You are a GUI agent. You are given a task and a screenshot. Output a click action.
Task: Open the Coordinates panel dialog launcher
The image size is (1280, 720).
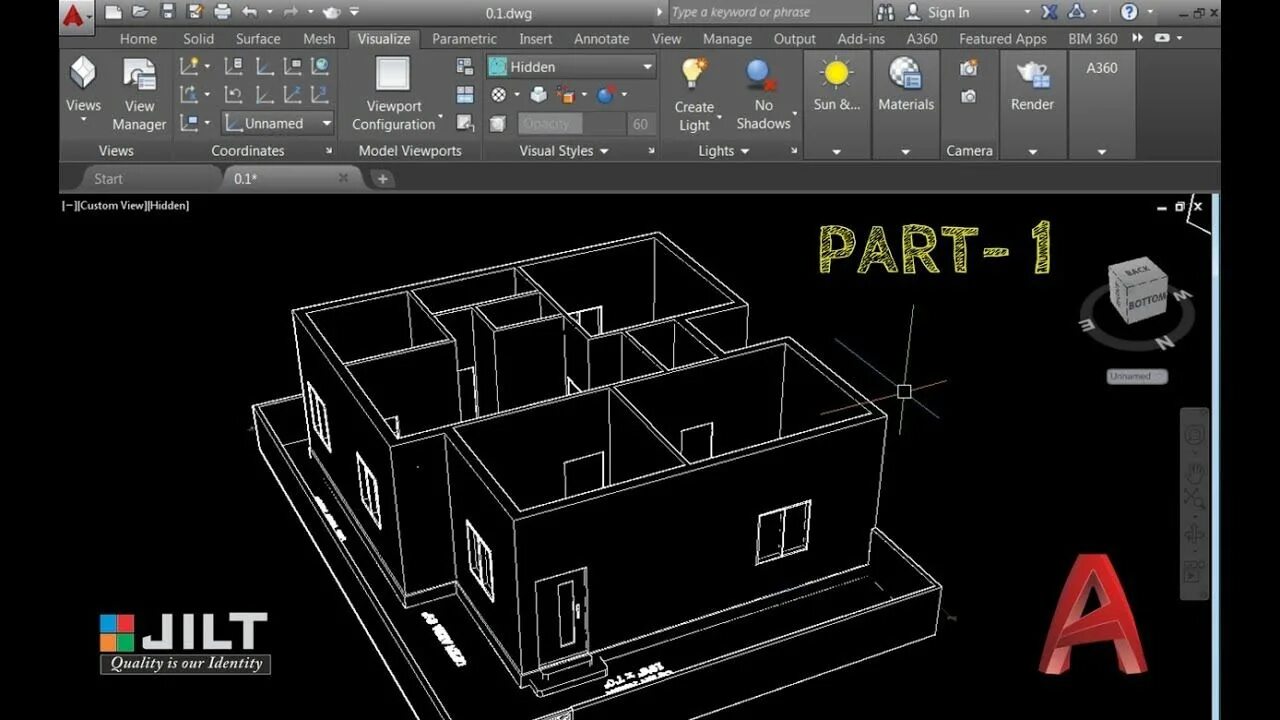[329, 151]
